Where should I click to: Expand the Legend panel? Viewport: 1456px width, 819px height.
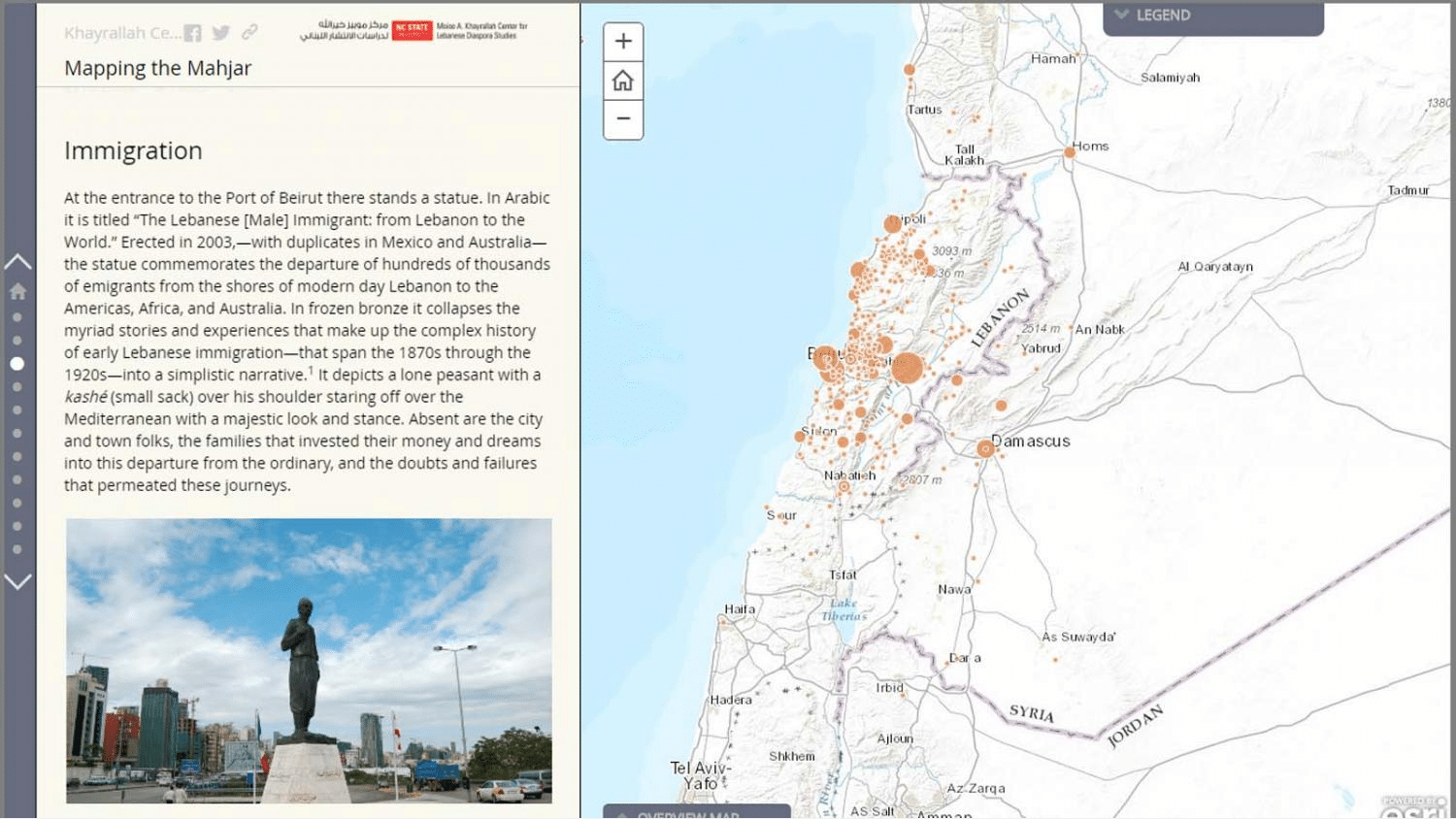(x=1213, y=16)
